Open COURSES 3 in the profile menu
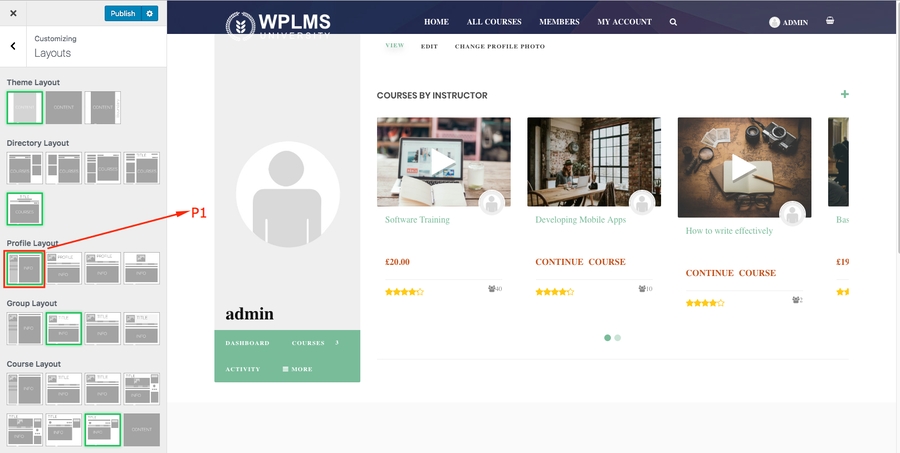900x453 pixels. pos(315,343)
